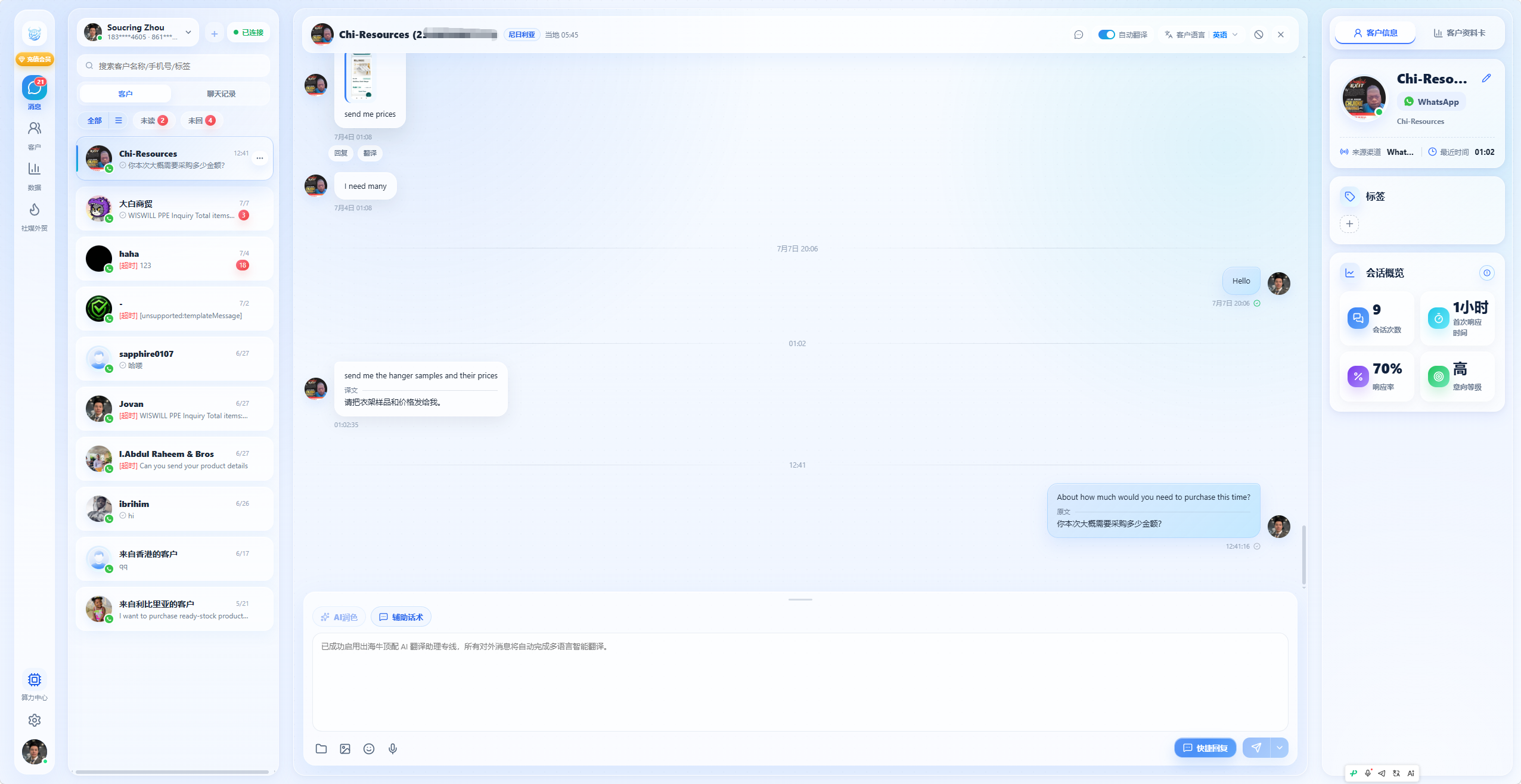Open the 算力中心 chip icon
The width and height of the screenshot is (1521, 784).
pos(35,680)
